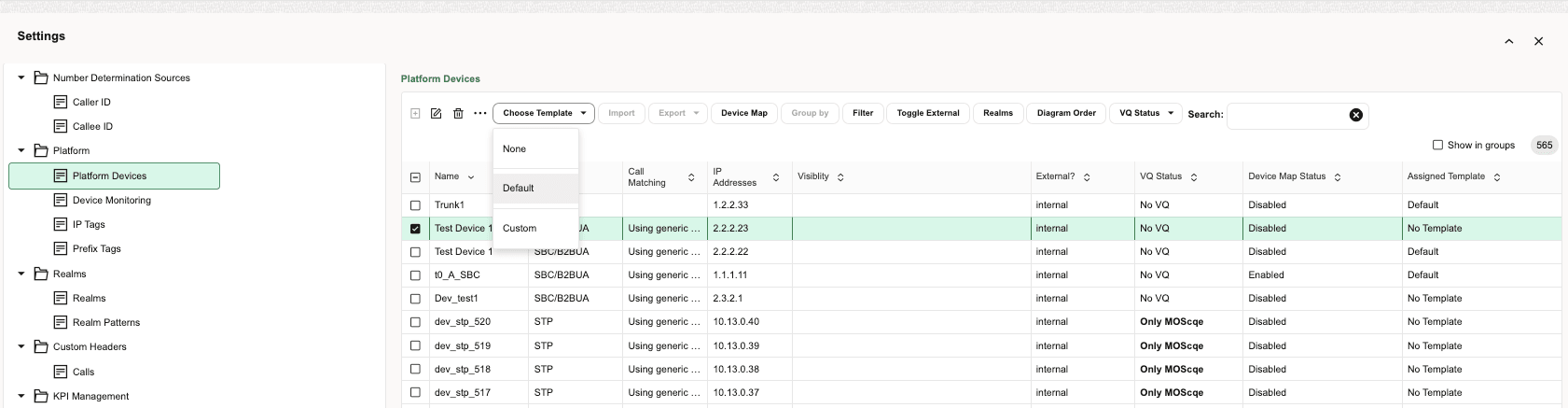1568x408 pixels.
Task: Sort by External? column arrows
Action: tap(1087, 177)
